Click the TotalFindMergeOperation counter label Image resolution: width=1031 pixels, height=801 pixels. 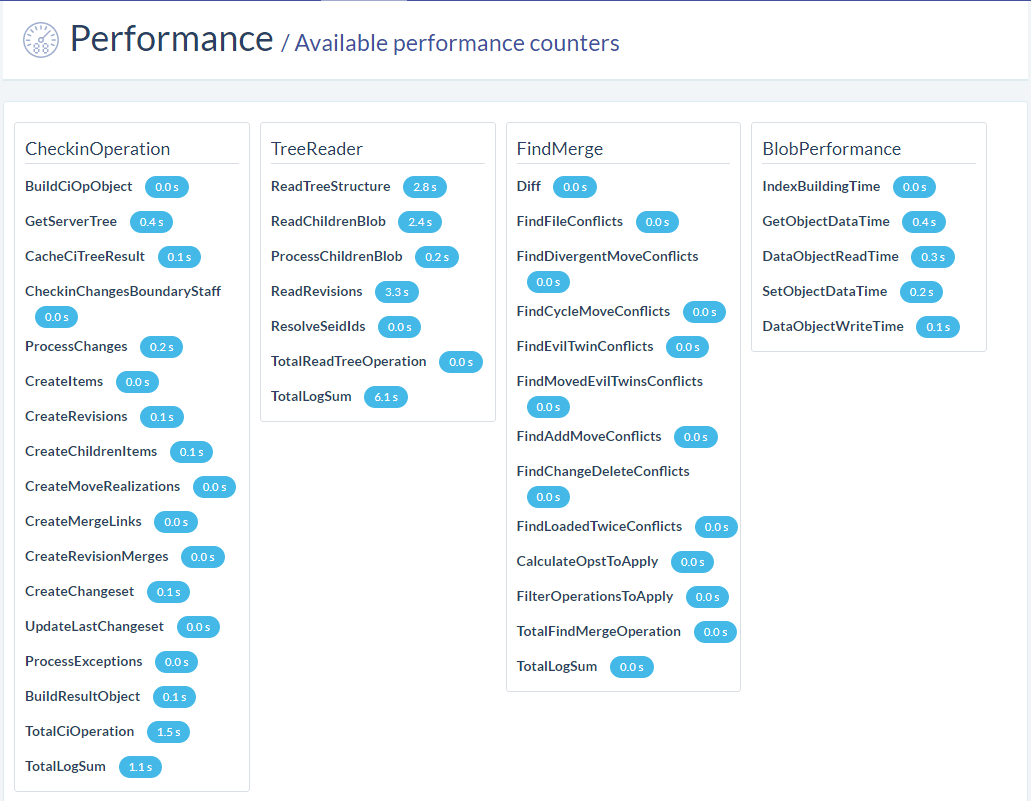(x=598, y=631)
